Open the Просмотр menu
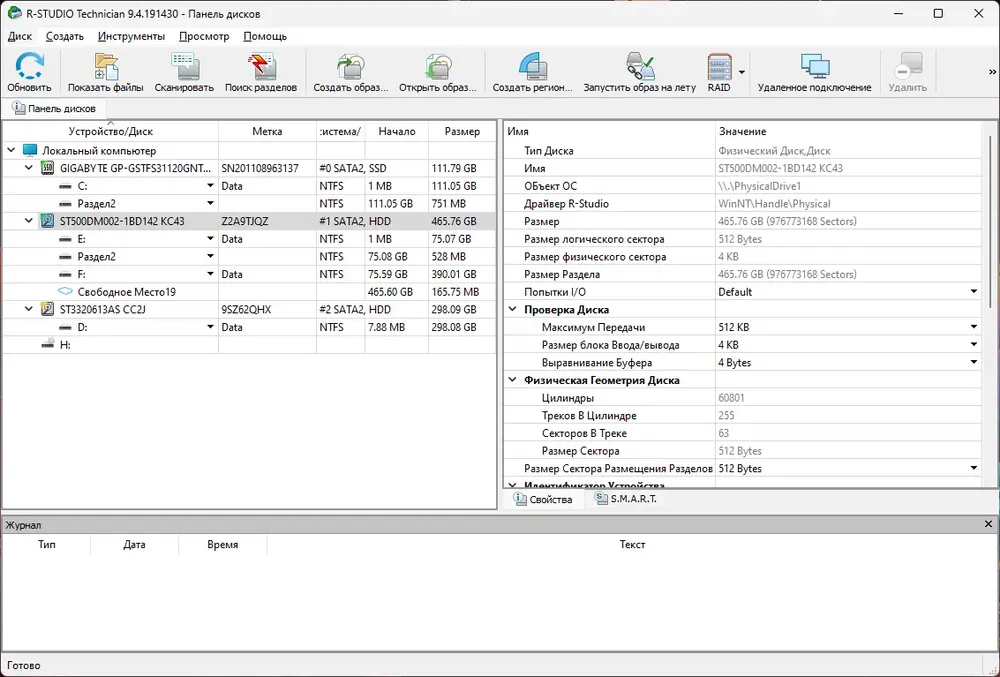Viewport: 1000px width, 677px height. pyautogui.click(x=204, y=36)
